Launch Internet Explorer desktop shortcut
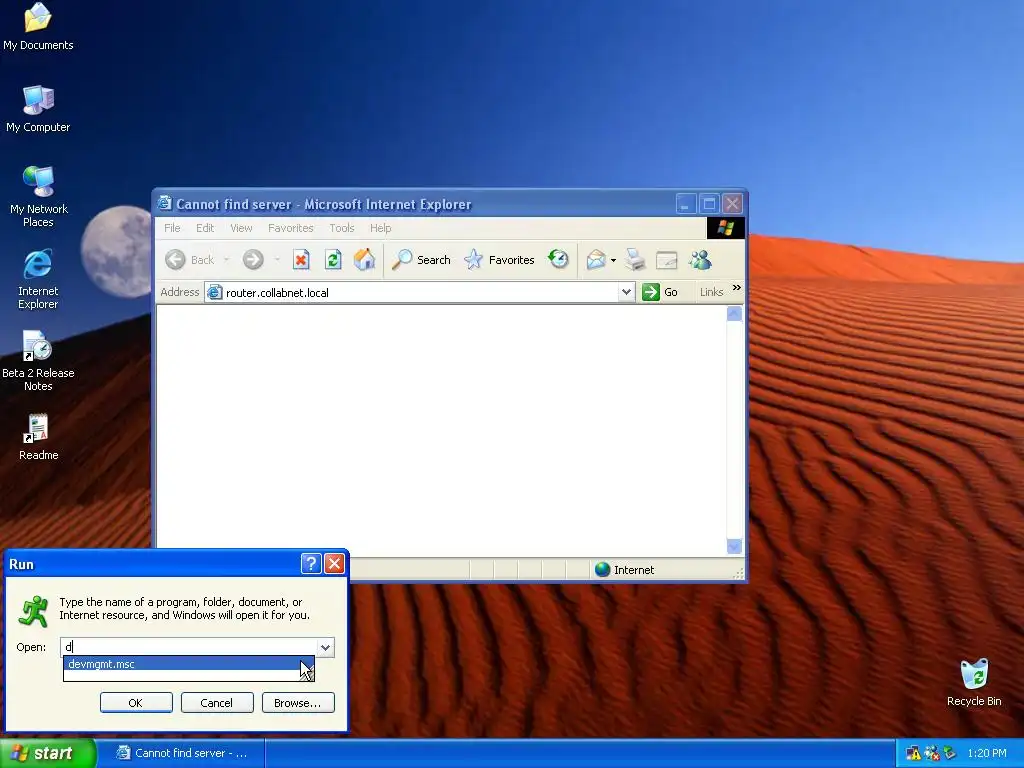 38,279
